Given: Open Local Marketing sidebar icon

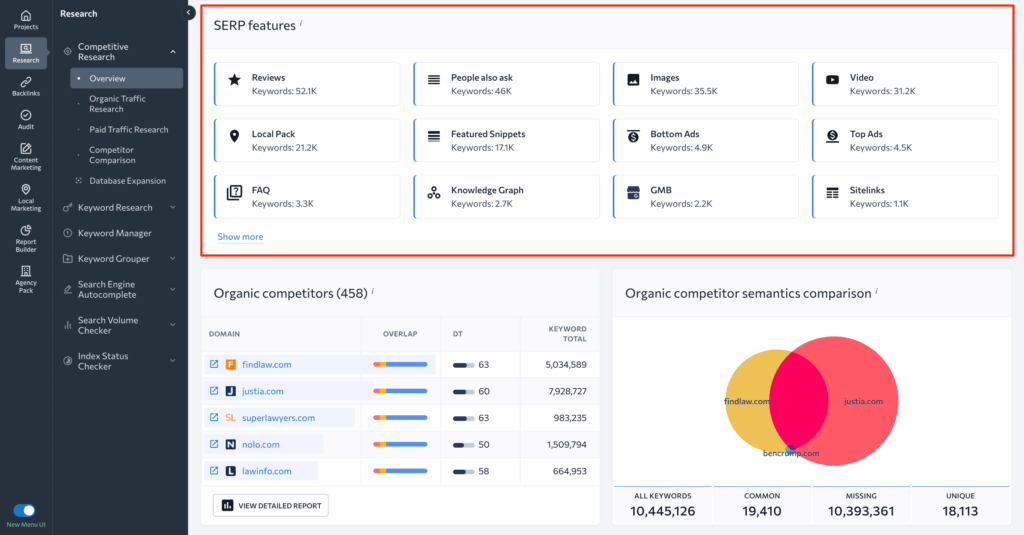Looking at the screenshot, I should click(x=26, y=195).
